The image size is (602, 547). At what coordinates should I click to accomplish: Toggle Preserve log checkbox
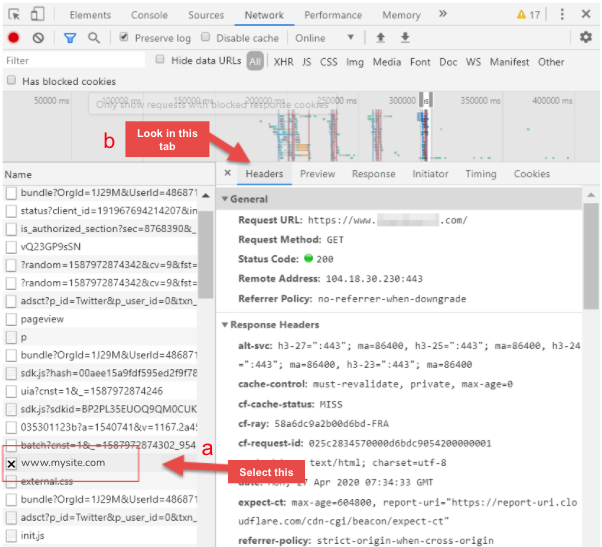[x=124, y=37]
